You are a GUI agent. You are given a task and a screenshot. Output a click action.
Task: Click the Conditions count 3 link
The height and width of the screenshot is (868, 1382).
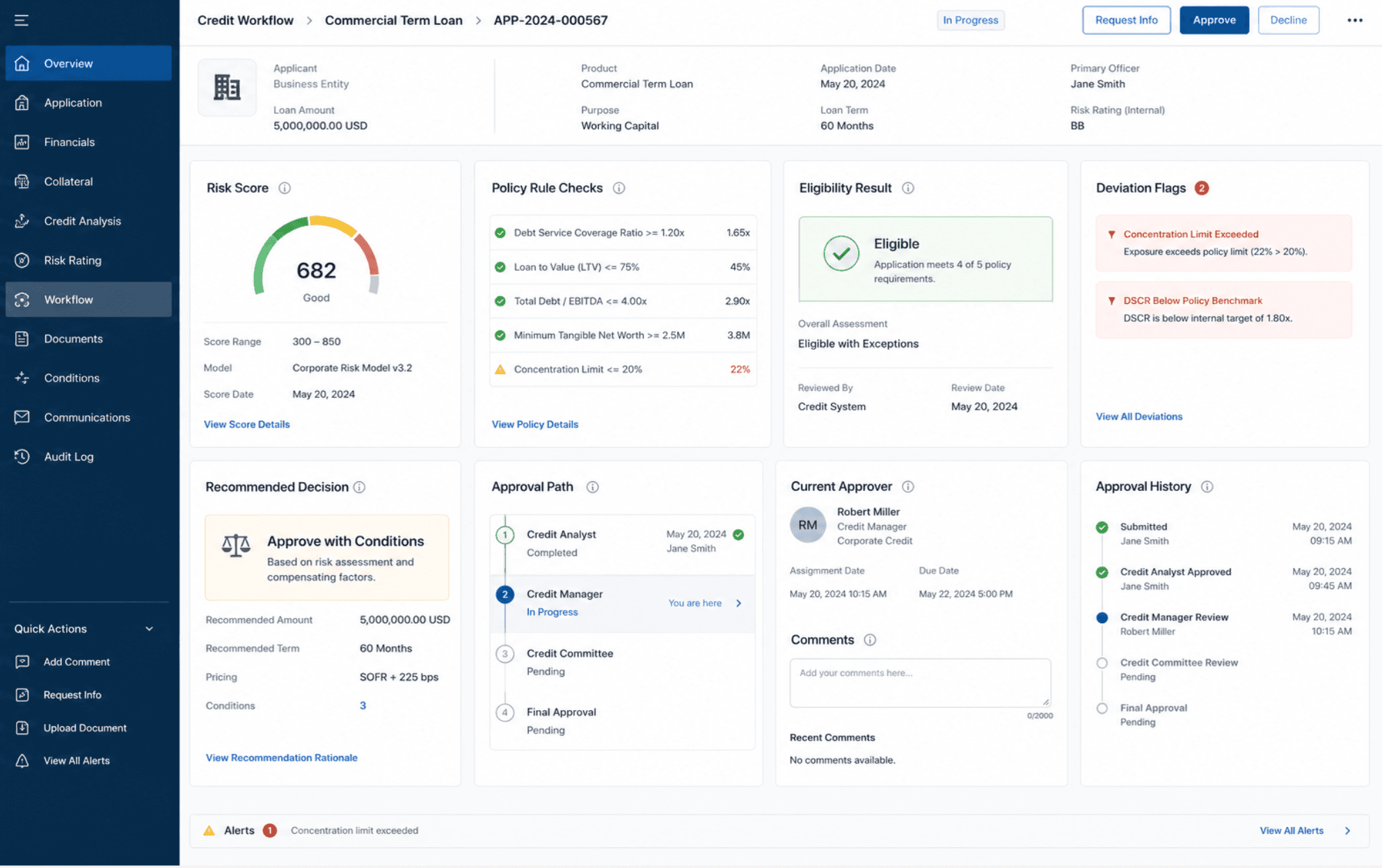[x=363, y=705]
